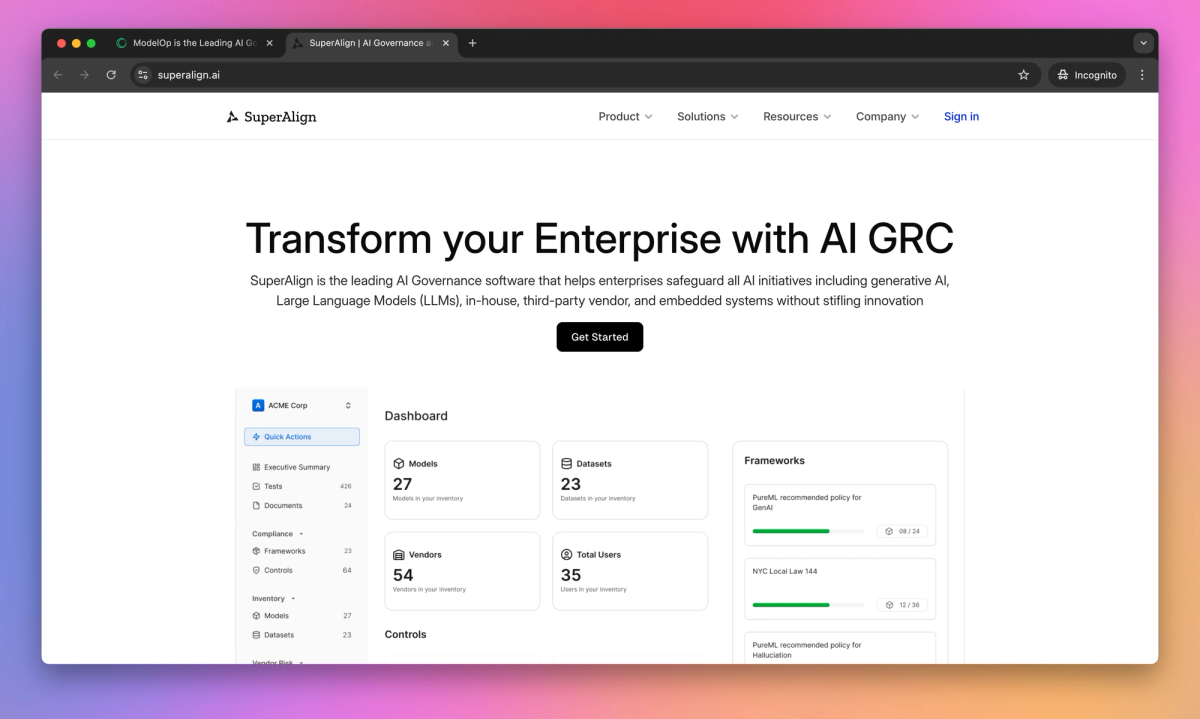
Task: Click the Frameworks icon in sidebar
Action: 256,551
